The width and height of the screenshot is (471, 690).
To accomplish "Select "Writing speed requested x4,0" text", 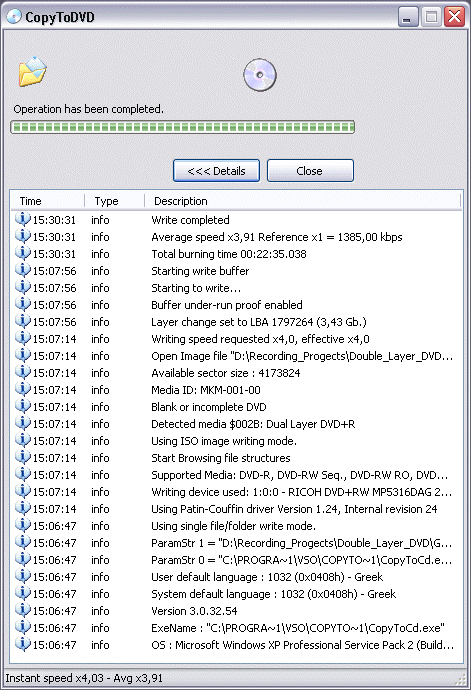I will click(x=260, y=339).
